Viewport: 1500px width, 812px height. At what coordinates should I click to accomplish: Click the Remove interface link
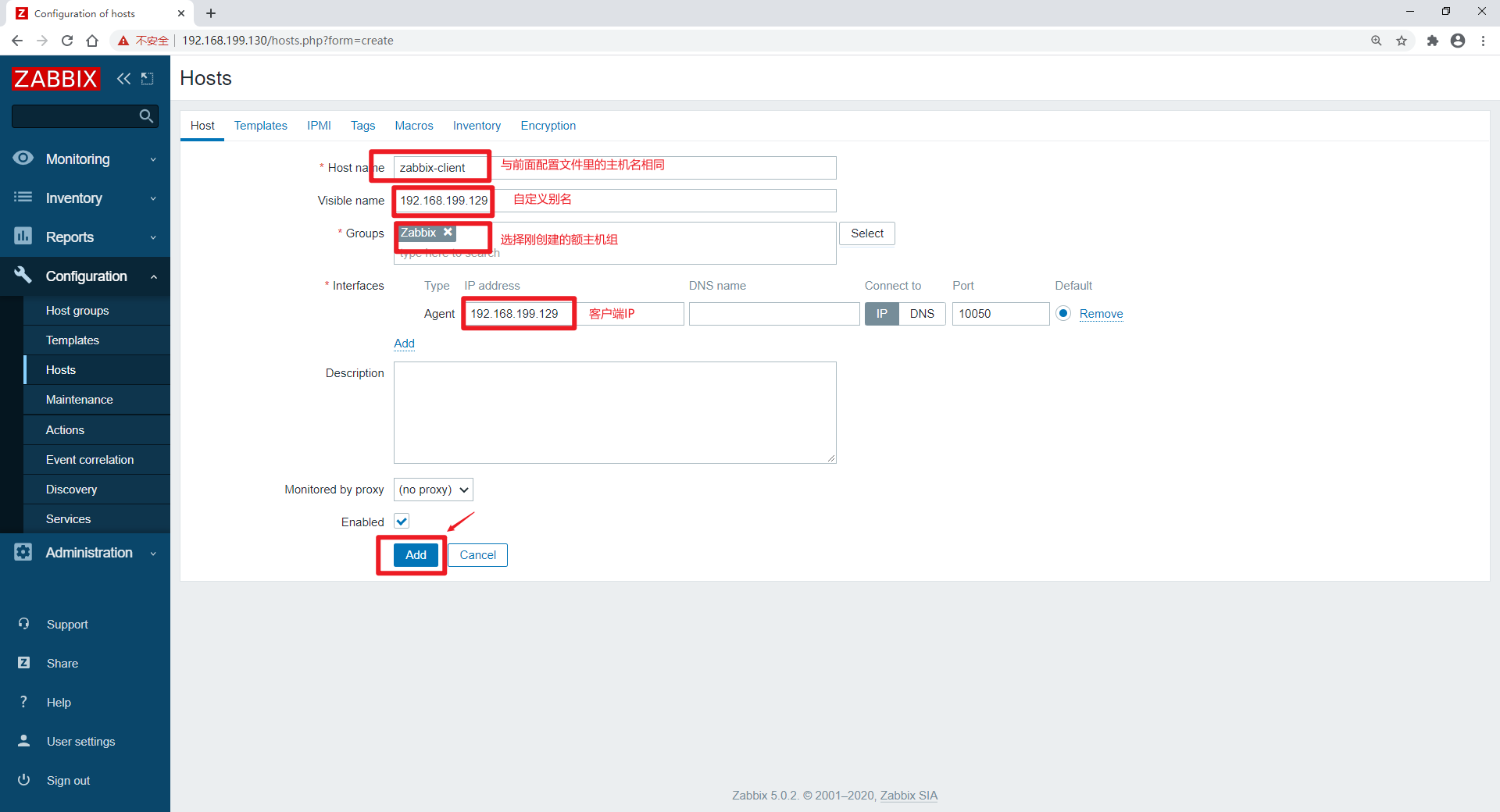pos(1101,314)
